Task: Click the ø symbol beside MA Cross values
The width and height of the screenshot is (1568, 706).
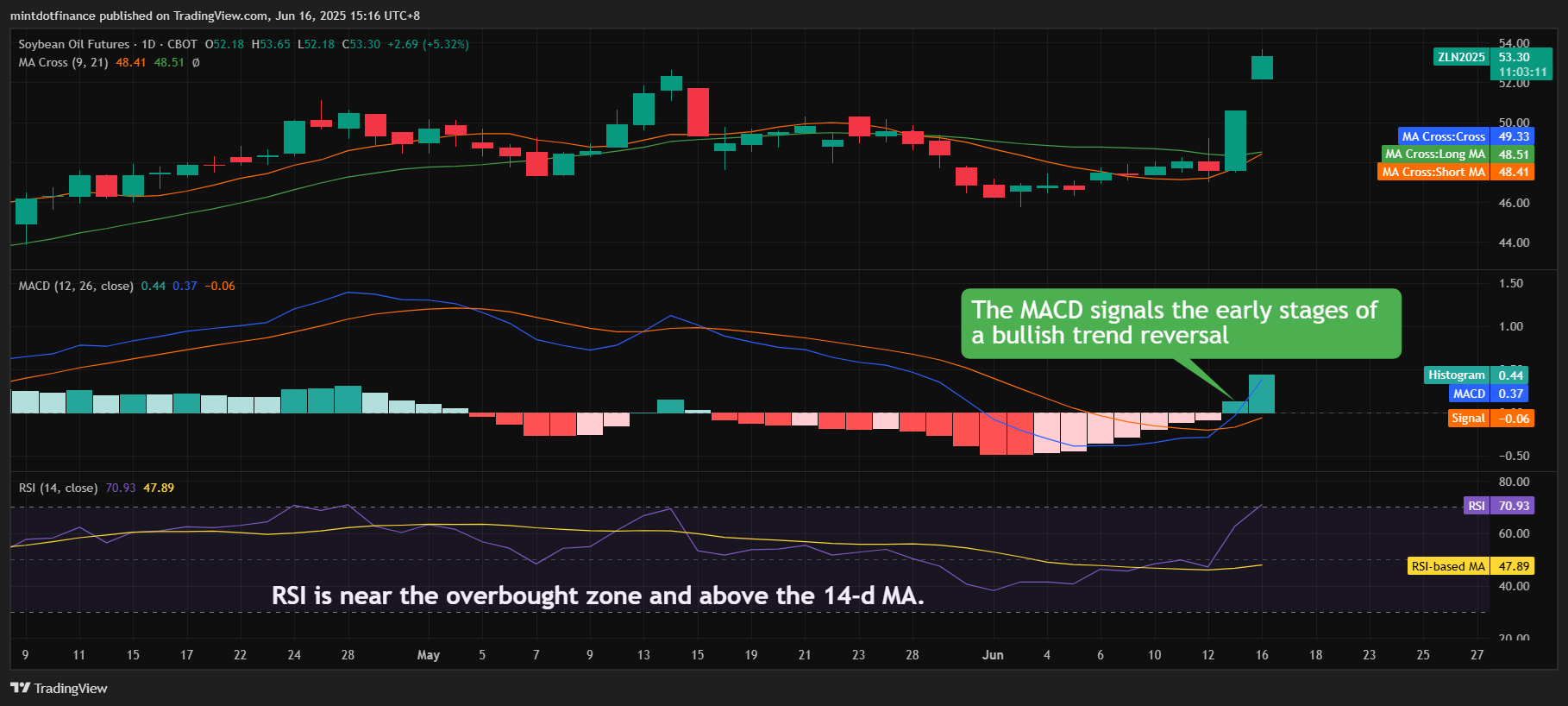Action: [196, 62]
